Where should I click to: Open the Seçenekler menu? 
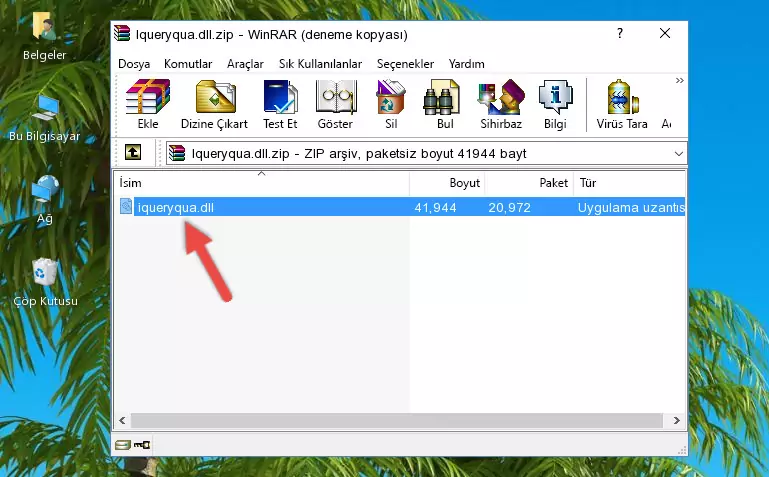coord(405,64)
